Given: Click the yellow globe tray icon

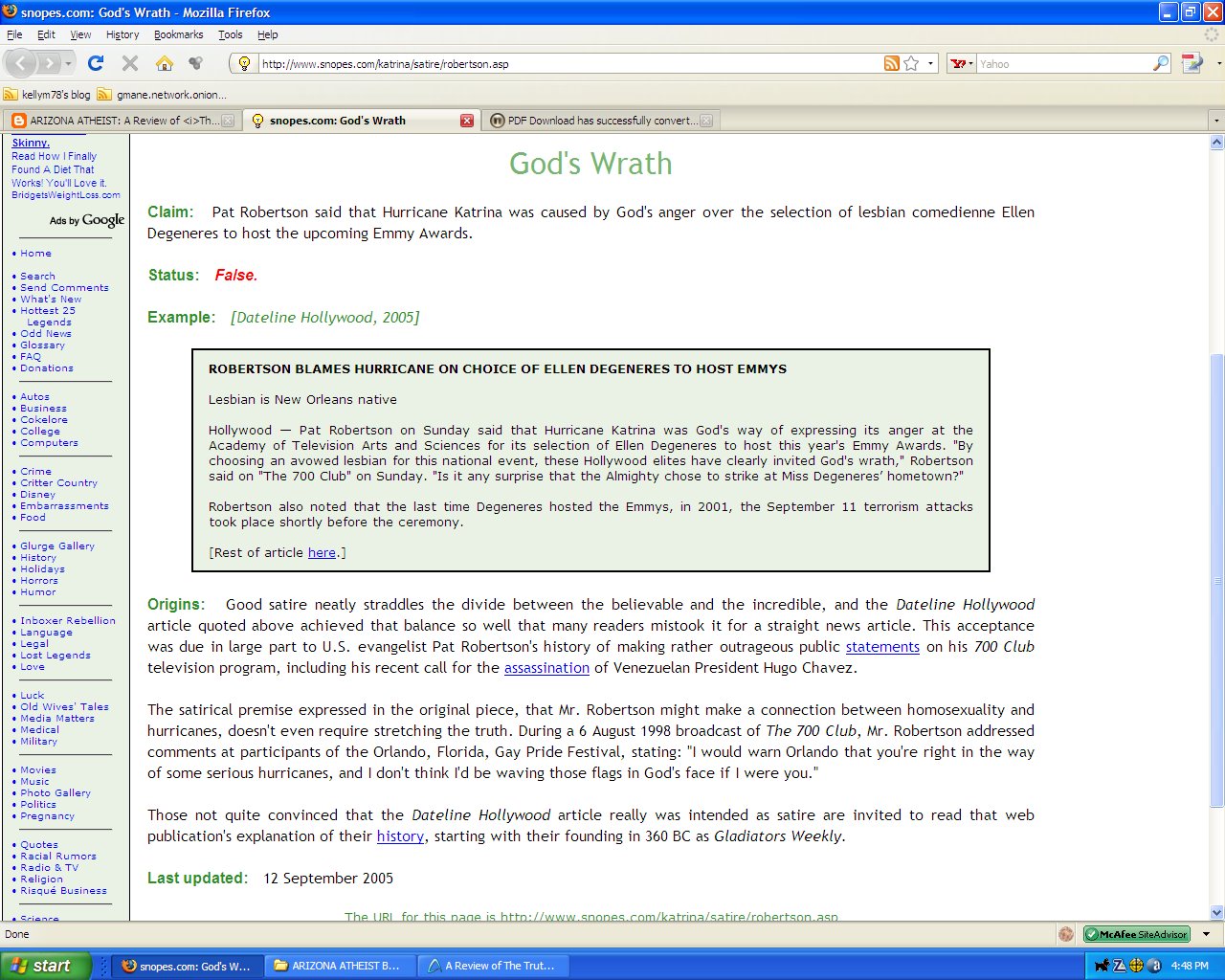Looking at the screenshot, I should click(x=1137, y=966).
